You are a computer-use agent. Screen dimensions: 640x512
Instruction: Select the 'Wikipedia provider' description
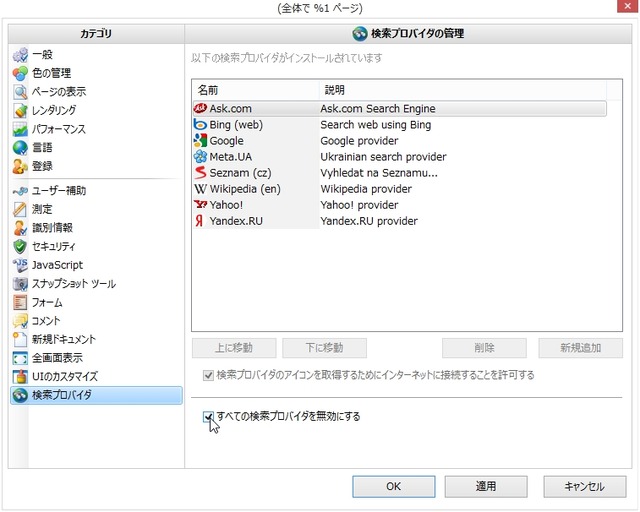tap(366, 189)
